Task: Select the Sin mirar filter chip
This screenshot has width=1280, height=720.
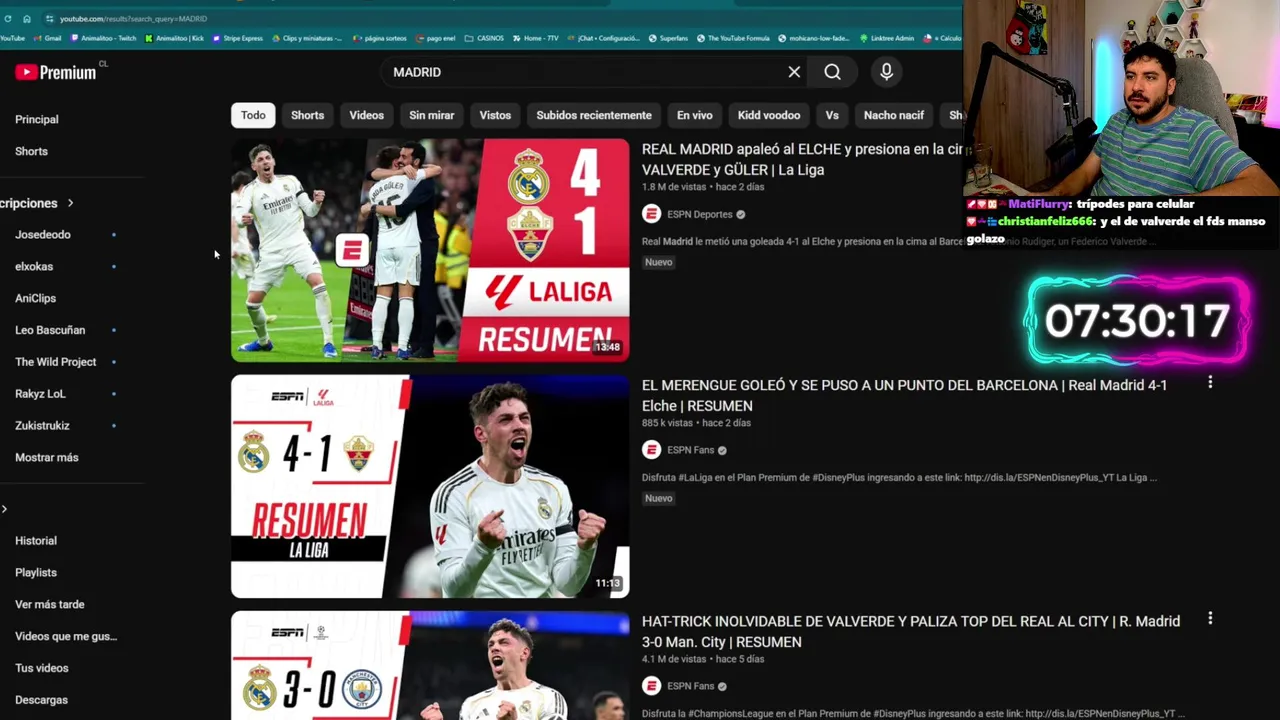Action: (431, 115)
